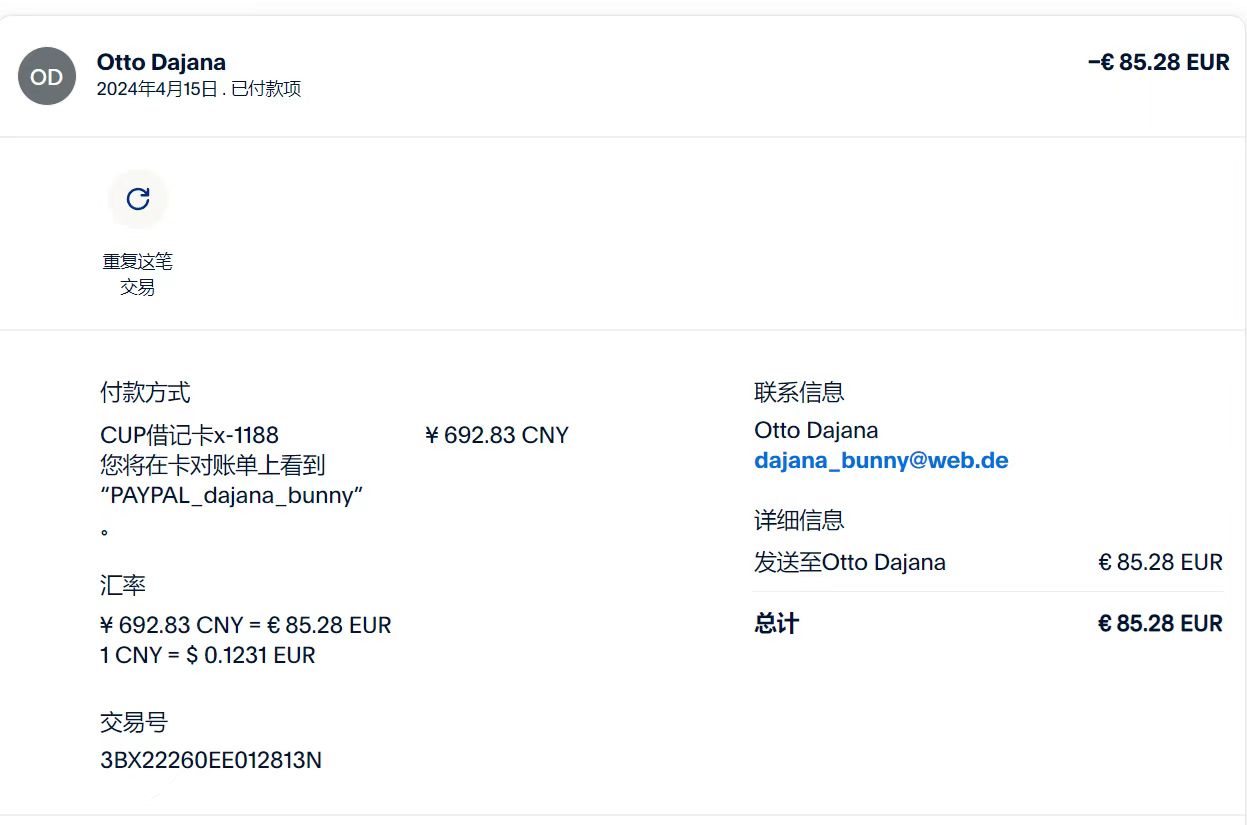This screenshot has height=825, width=1247.
Task: Click the repeat transaction circular arrow icon
Action: coord(138,199)
